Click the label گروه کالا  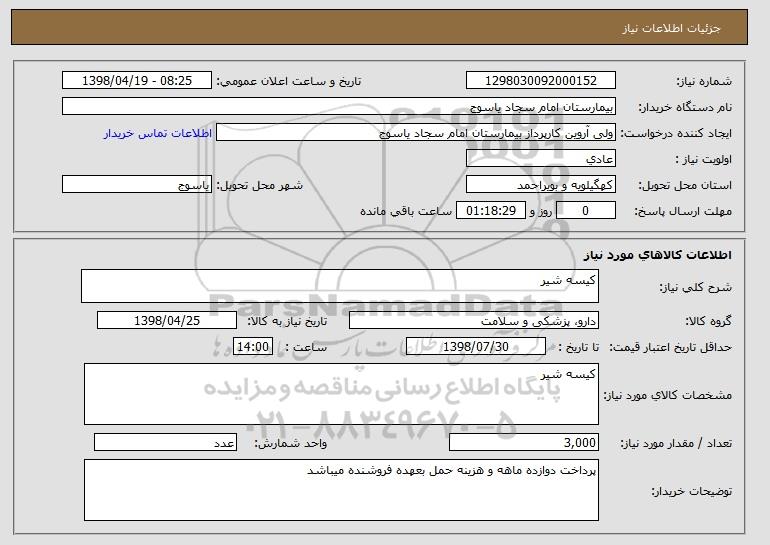click(709, 322)
